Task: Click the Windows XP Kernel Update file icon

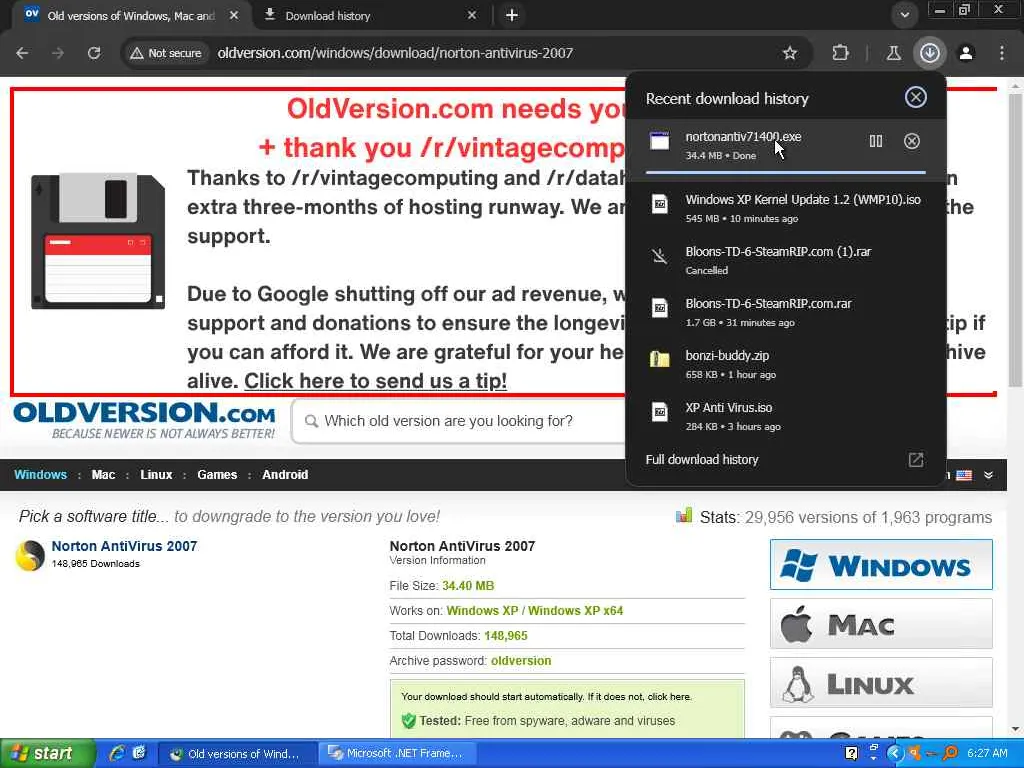Action: (660, 204)
